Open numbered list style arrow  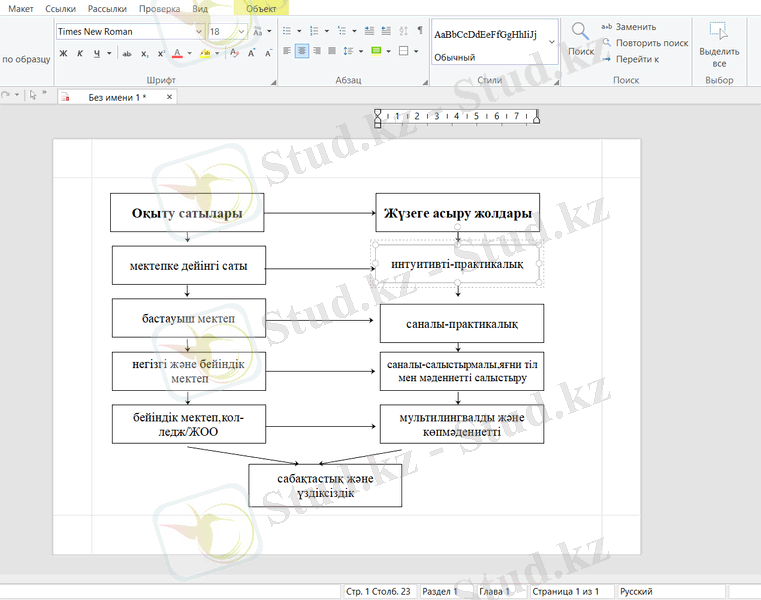click(327, 31)
